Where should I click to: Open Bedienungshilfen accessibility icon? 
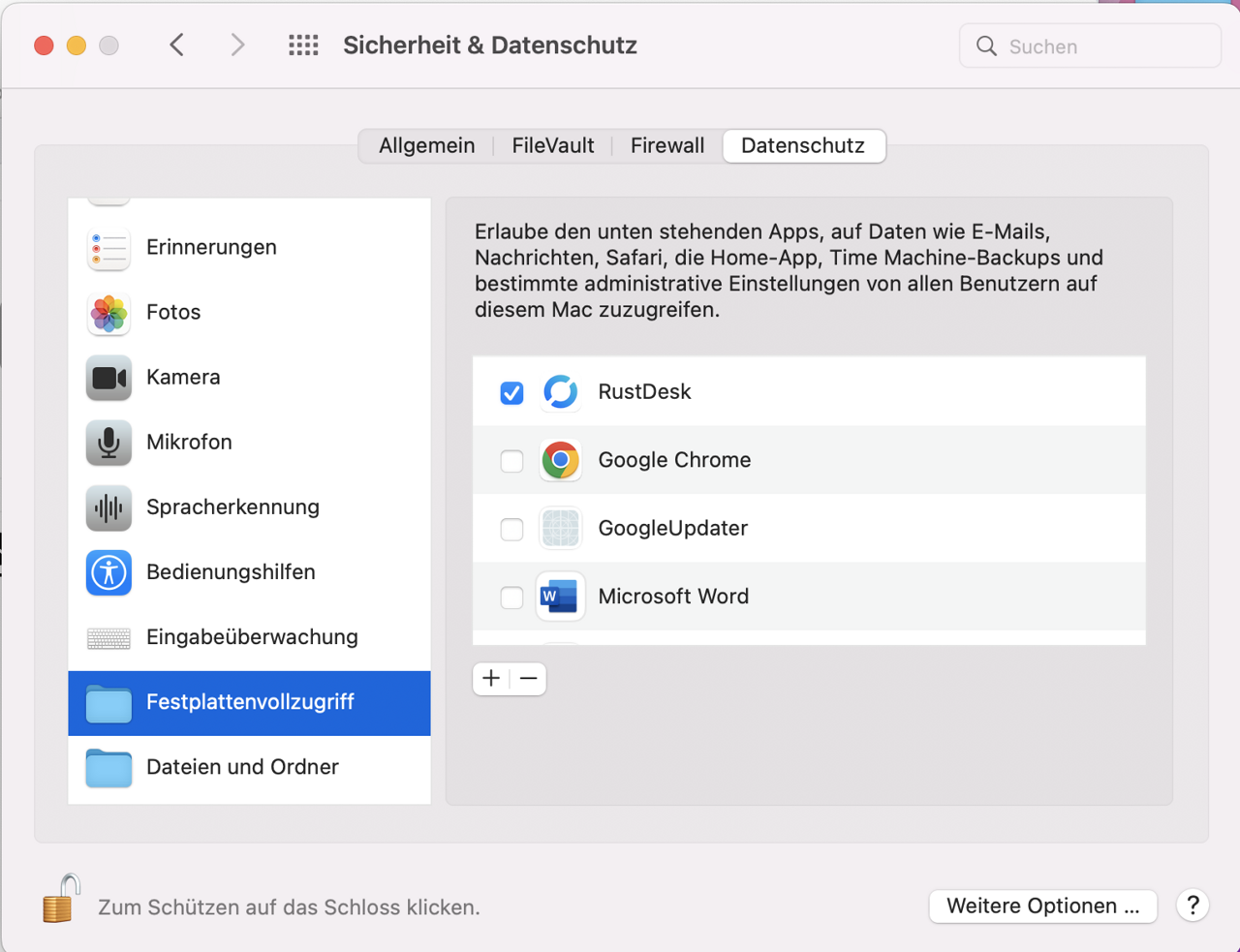[108, 572]
